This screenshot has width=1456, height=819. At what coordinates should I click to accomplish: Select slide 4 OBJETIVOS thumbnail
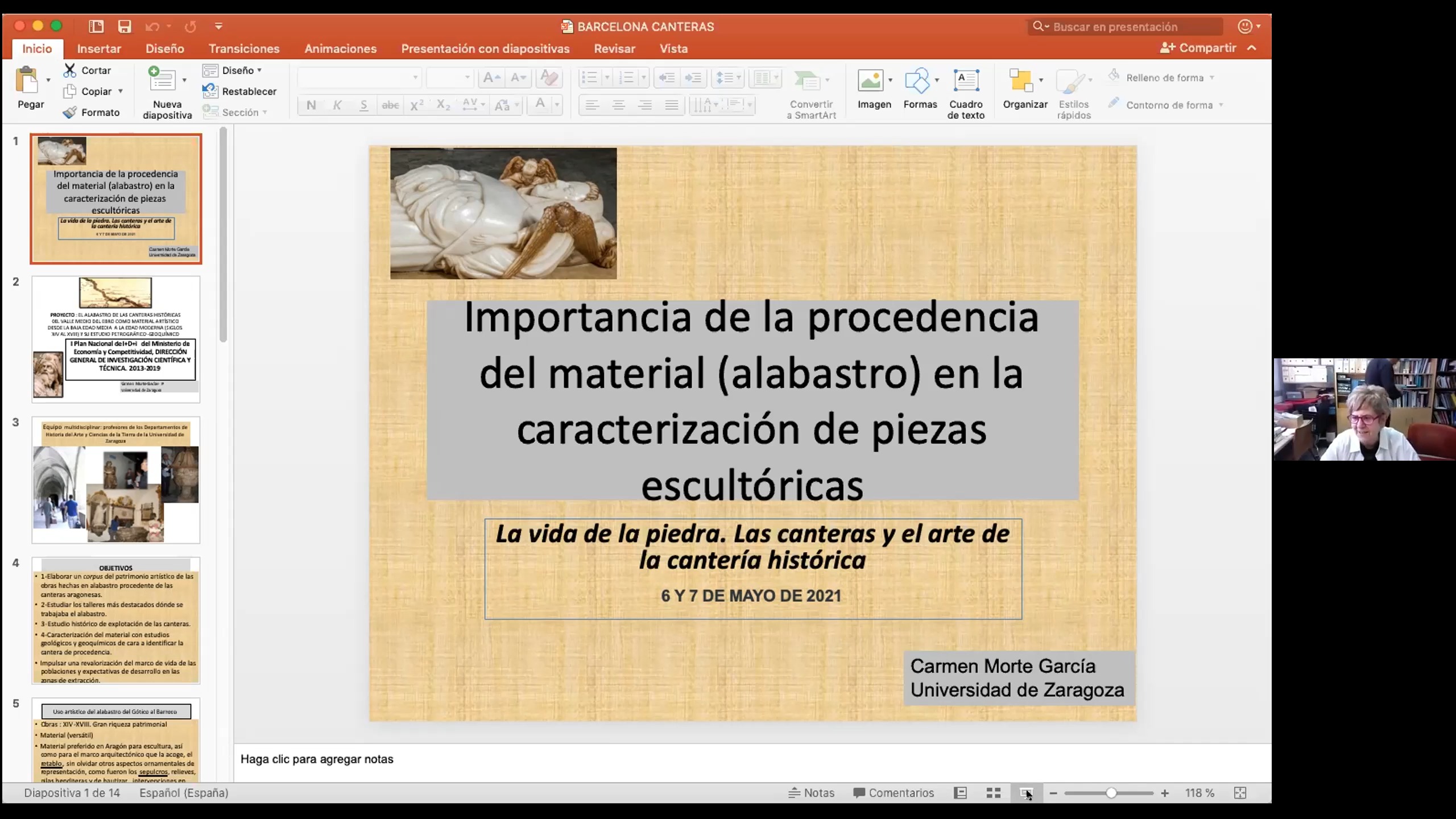click(116, 620)
